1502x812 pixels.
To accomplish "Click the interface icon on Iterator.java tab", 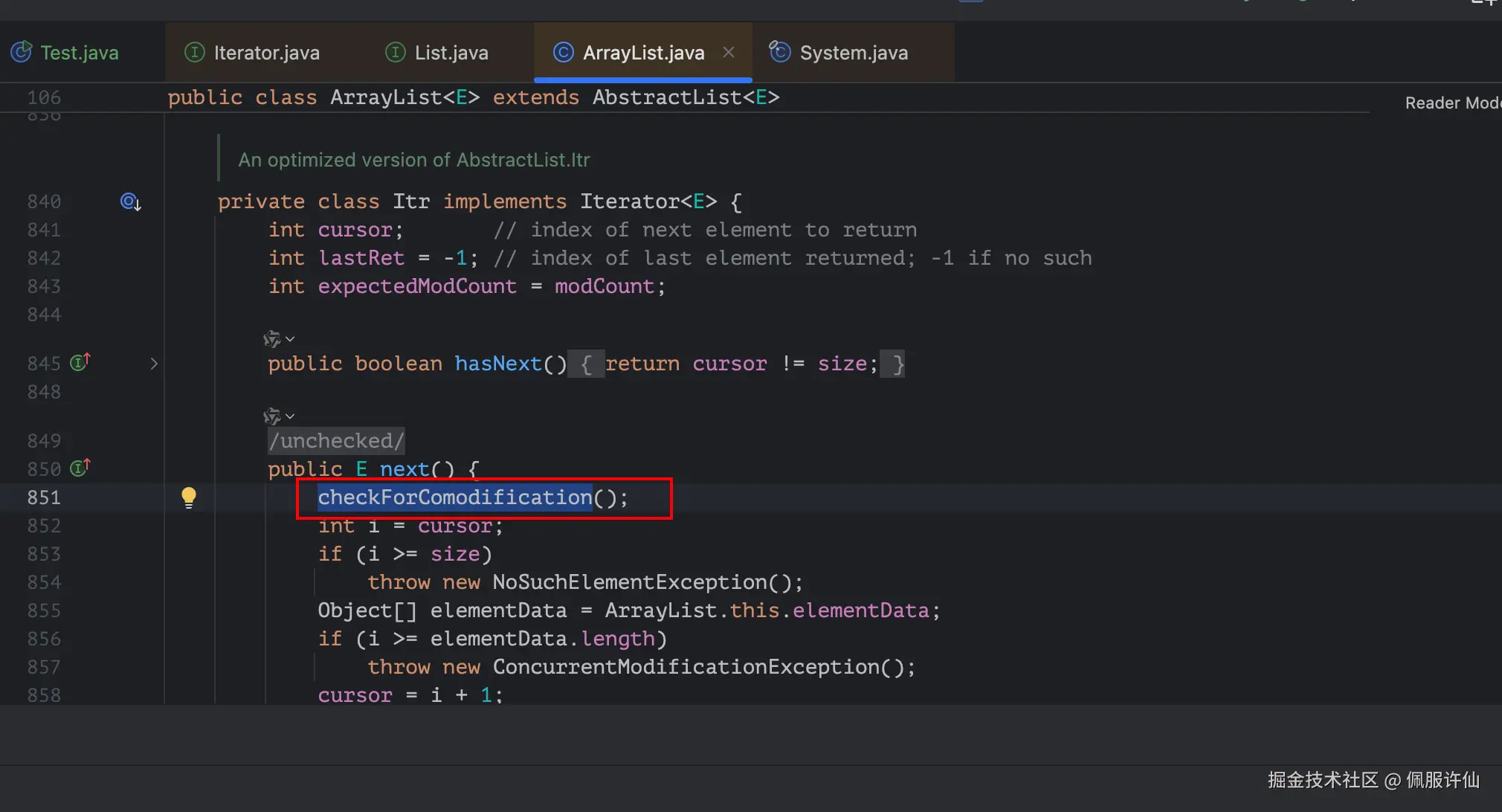I will [x=194, y=53].
